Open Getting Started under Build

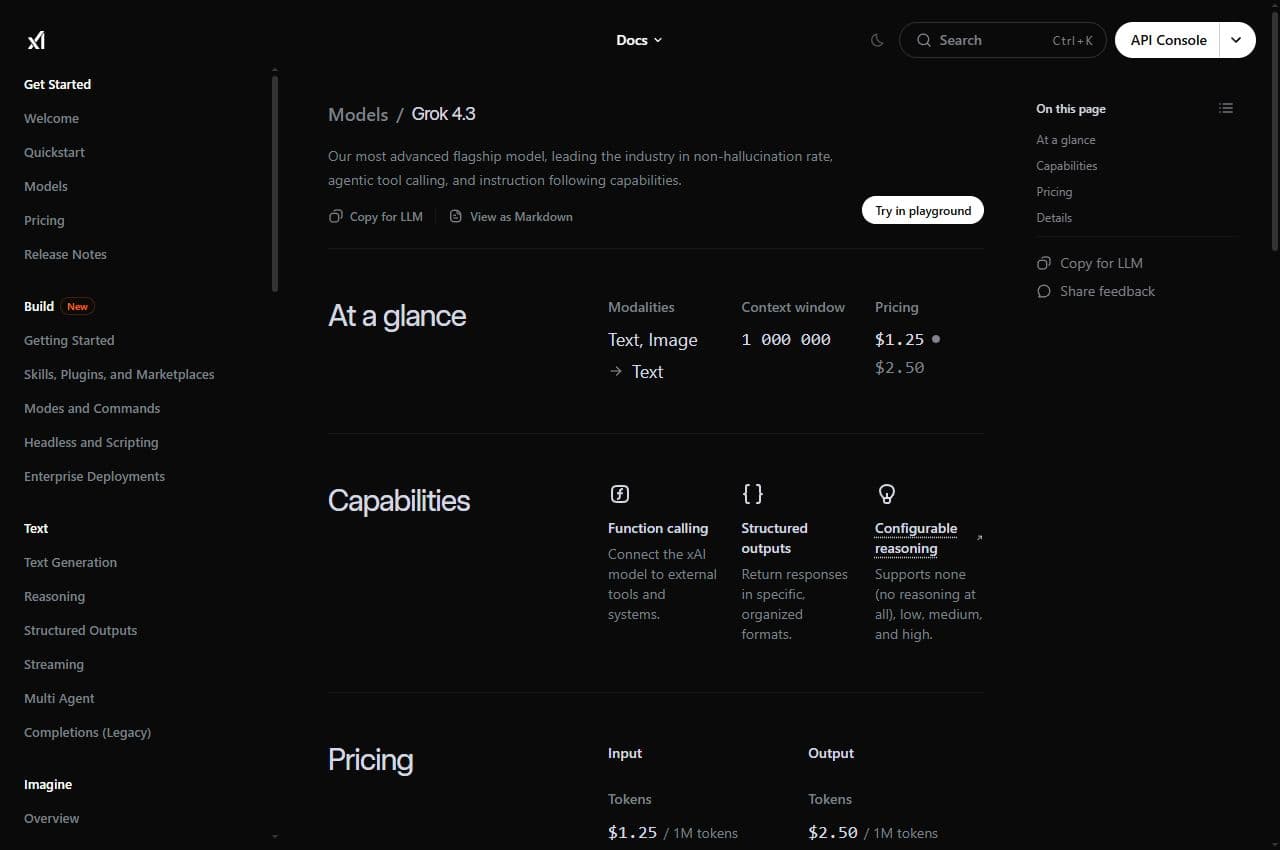pos(69,340)
